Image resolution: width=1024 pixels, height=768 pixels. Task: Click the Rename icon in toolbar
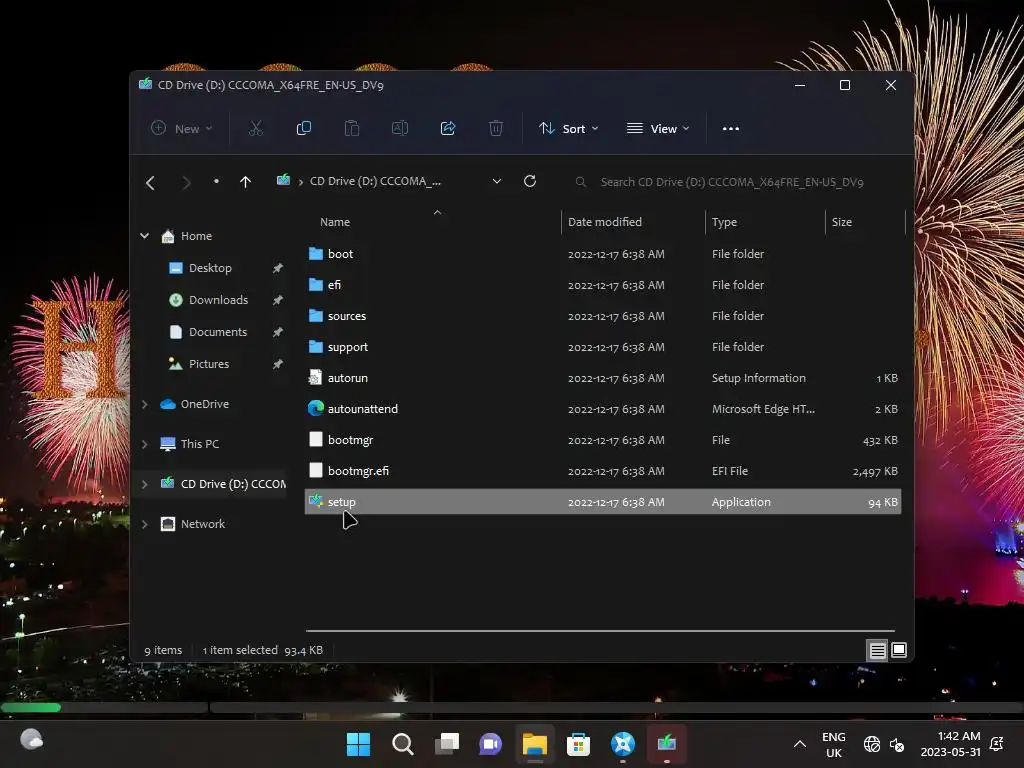pos(400,129)
